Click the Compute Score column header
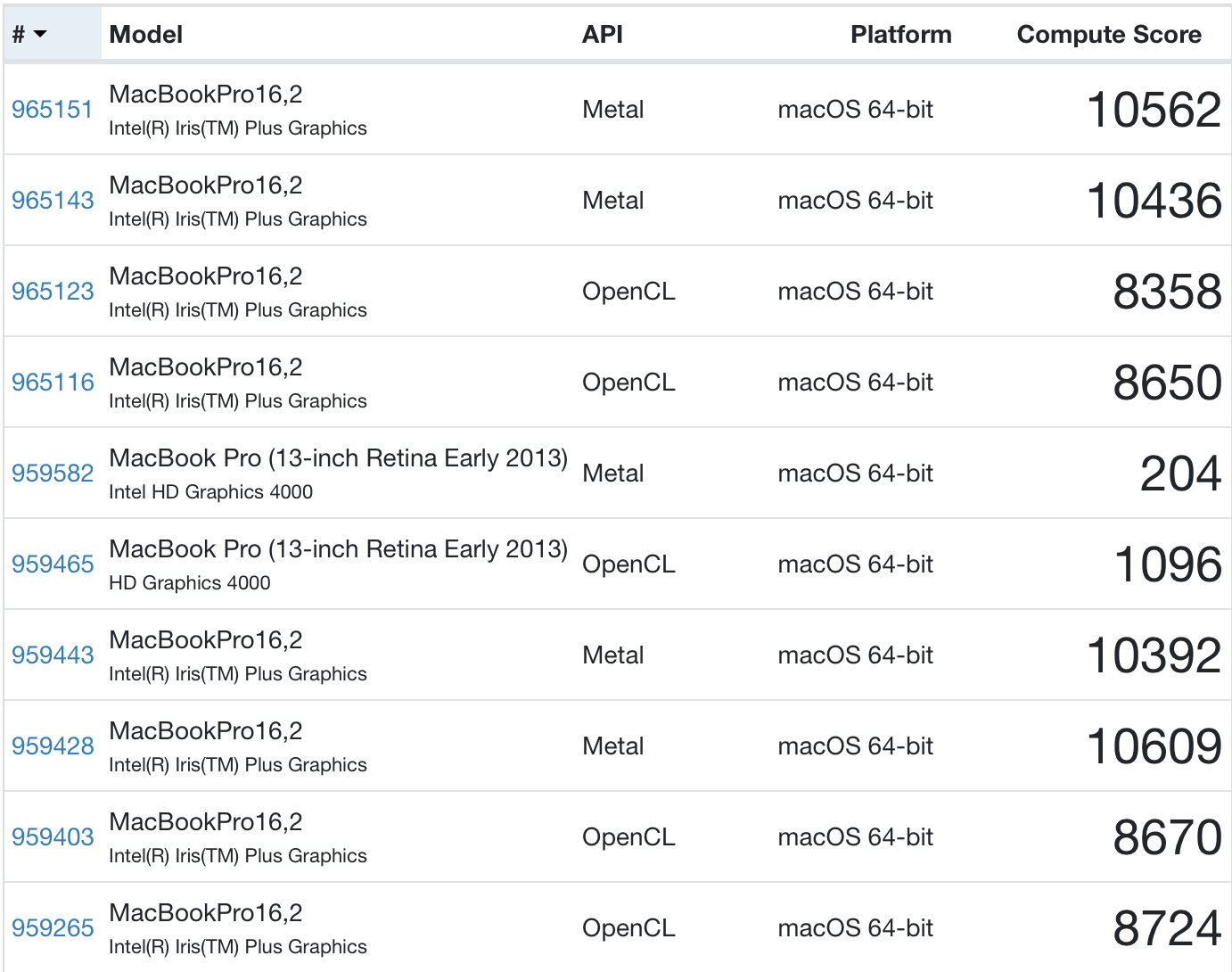Viewport: 1232px width, 972px height. pos(1109,35)
